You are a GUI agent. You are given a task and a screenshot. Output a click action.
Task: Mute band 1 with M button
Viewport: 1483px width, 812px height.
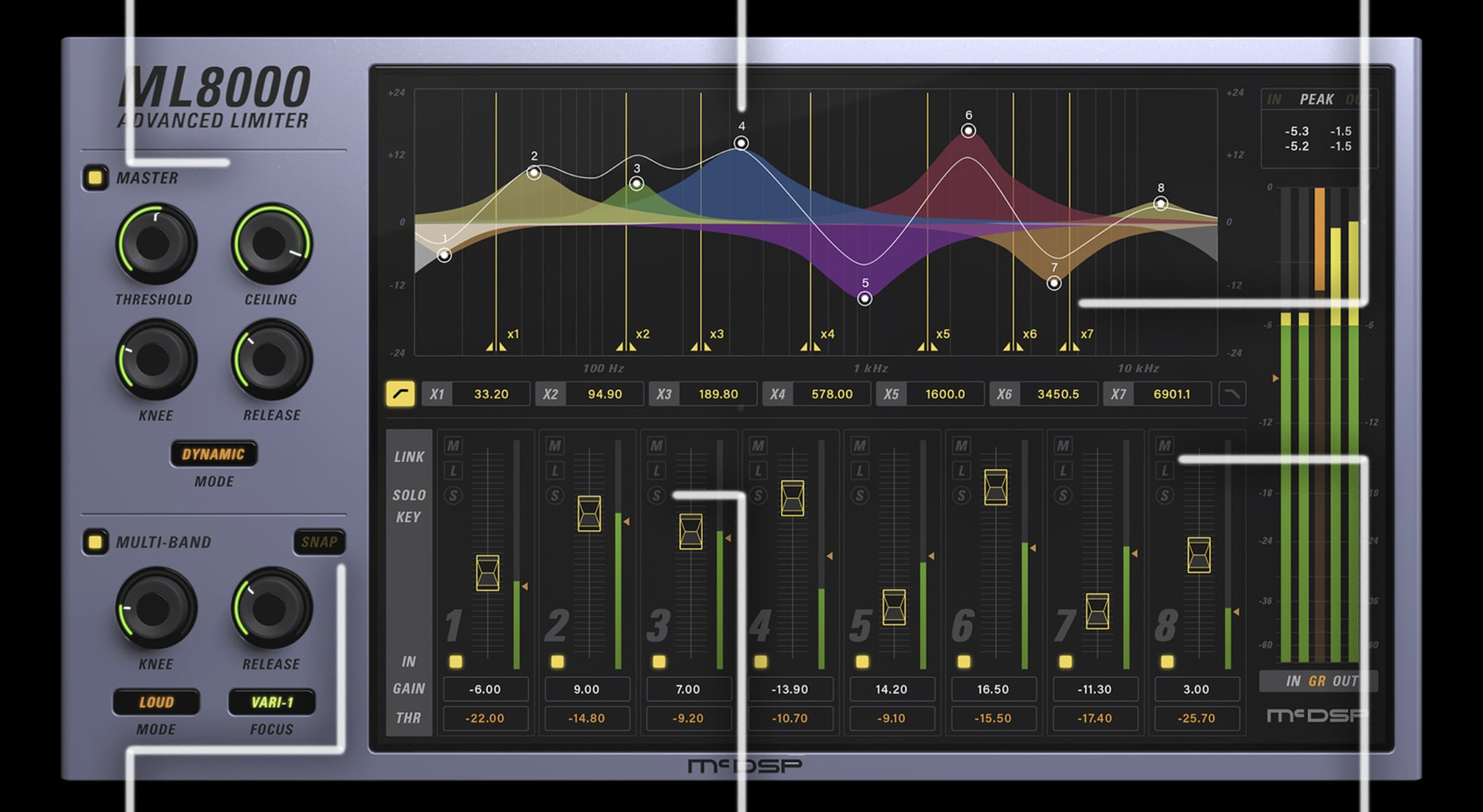453,446
